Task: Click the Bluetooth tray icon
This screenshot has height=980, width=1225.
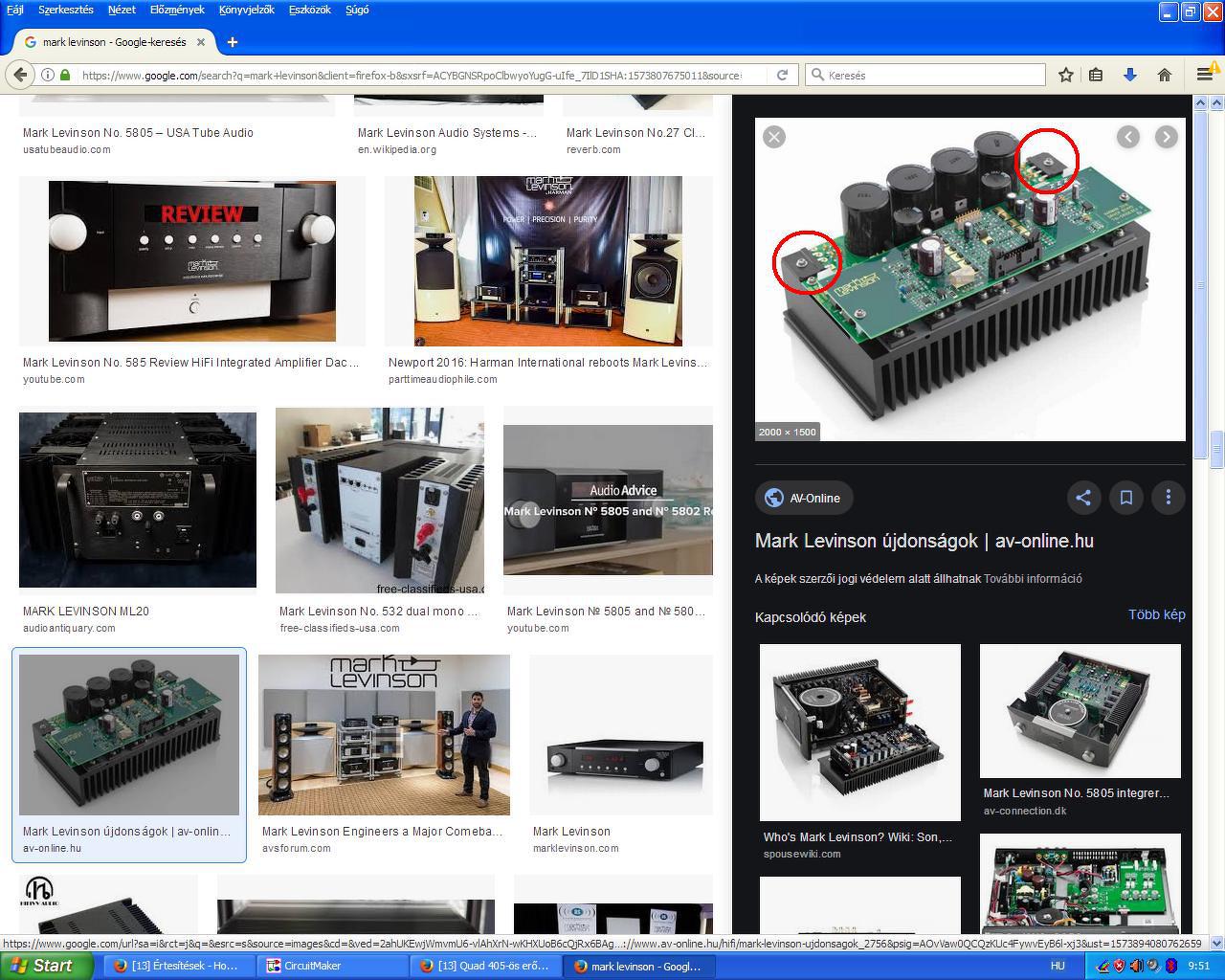Action: click(x=1169, y=967)
